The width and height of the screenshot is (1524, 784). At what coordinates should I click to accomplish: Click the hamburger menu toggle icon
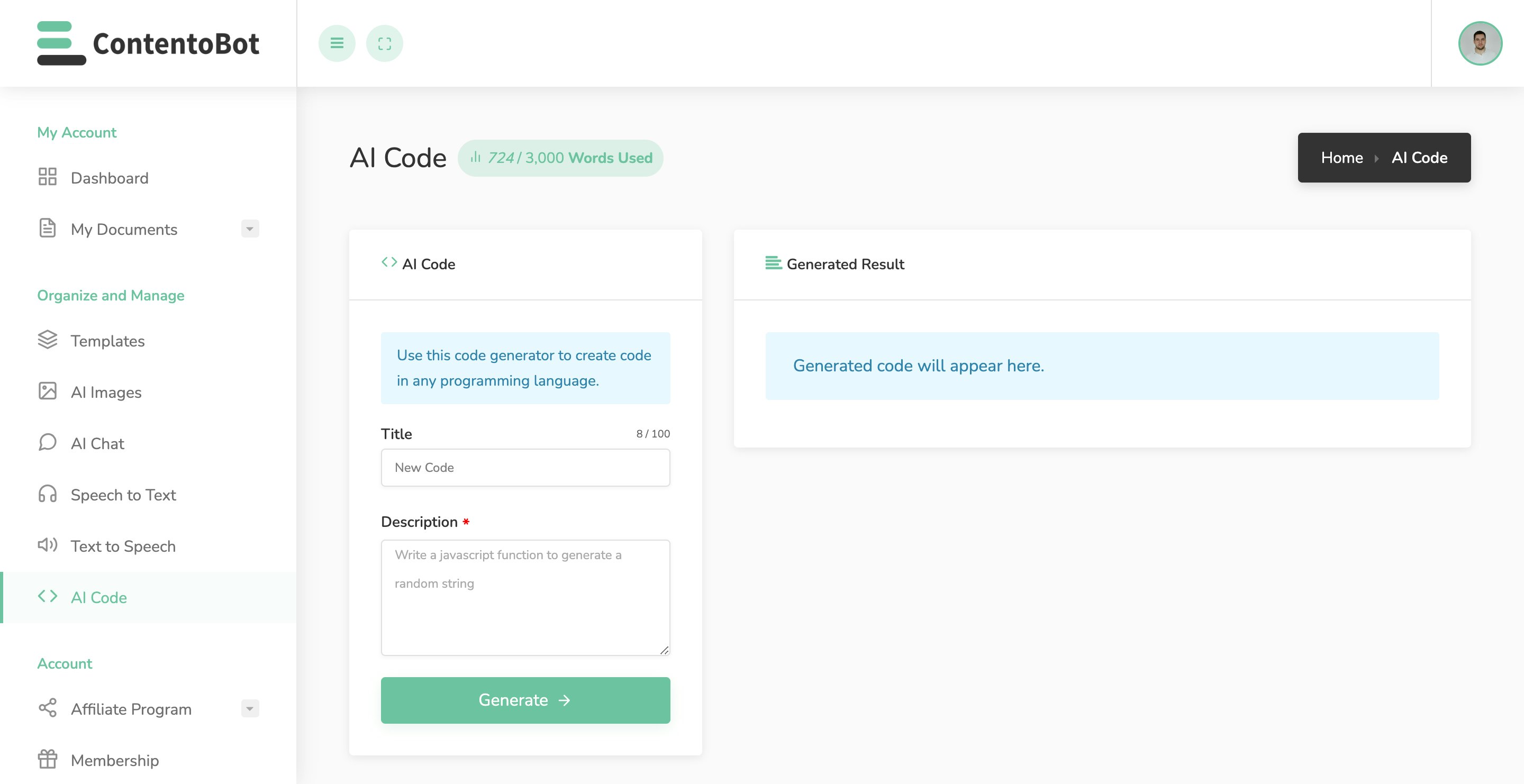point(337,43)
